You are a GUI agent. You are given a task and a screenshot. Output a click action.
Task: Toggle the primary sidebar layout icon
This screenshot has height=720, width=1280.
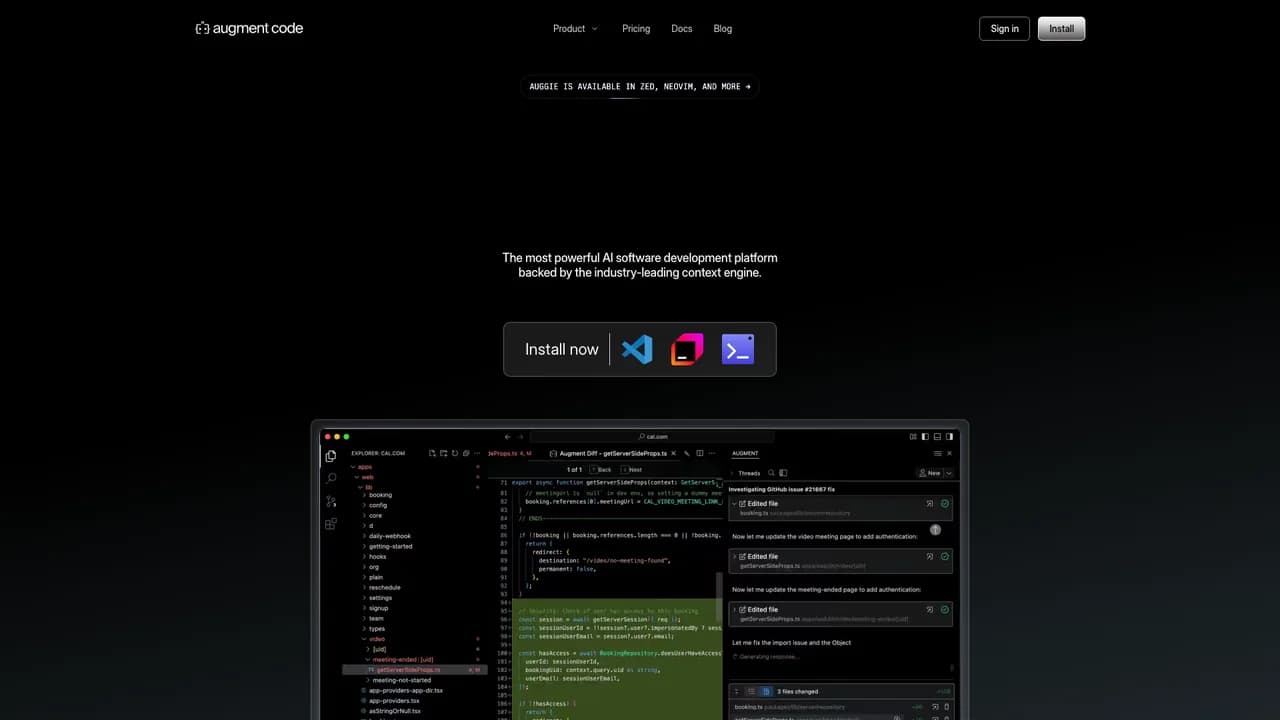tap(925, 437)
